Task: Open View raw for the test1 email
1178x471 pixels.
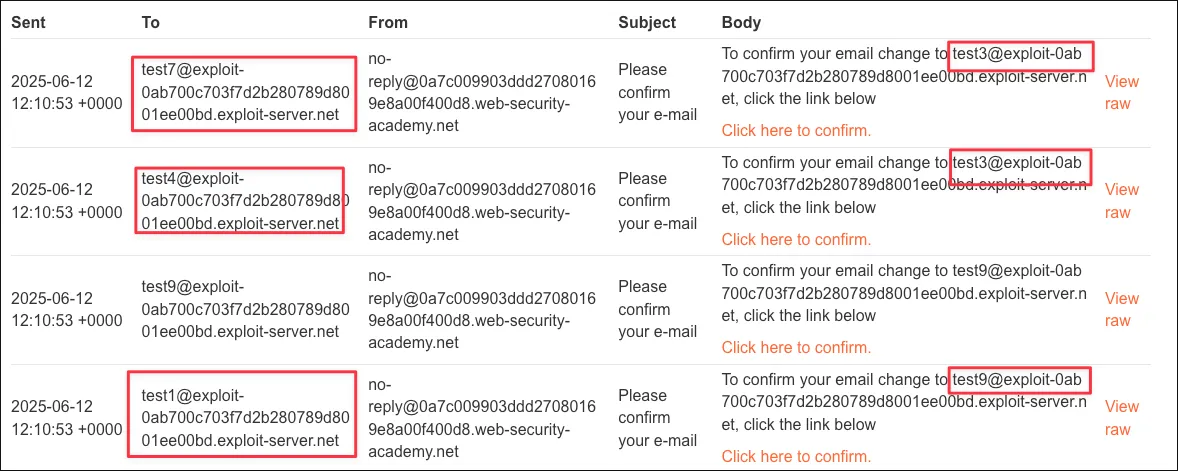Action: pyautogui.click(x=1121, y=417)
